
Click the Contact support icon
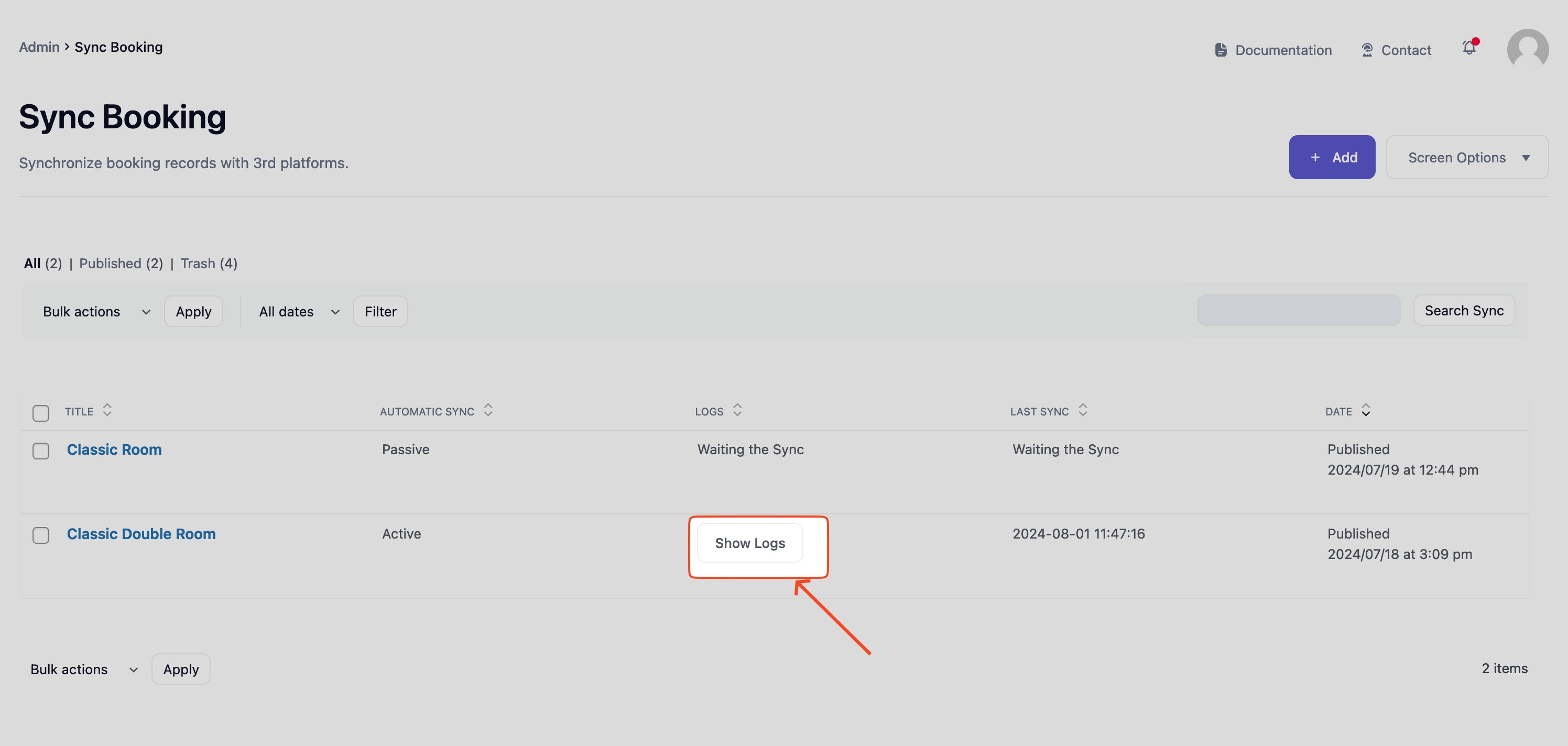(x=1367, y=50)
